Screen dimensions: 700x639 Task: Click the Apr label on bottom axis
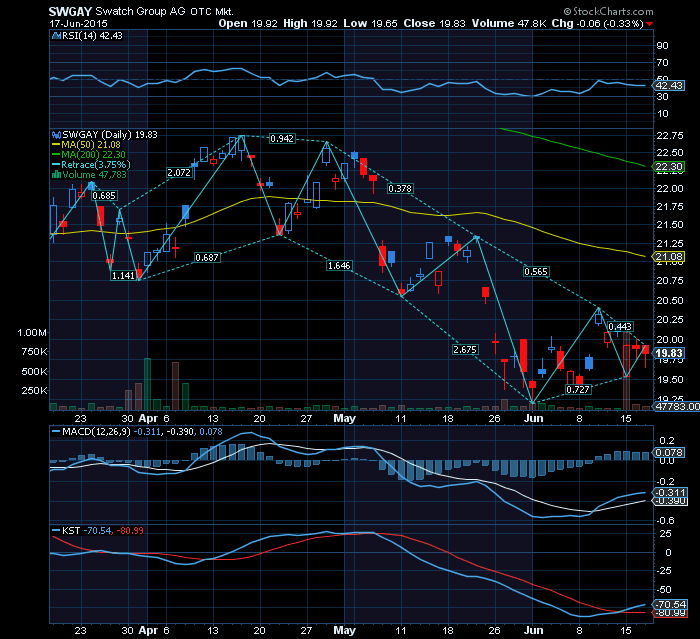[148, 631]
